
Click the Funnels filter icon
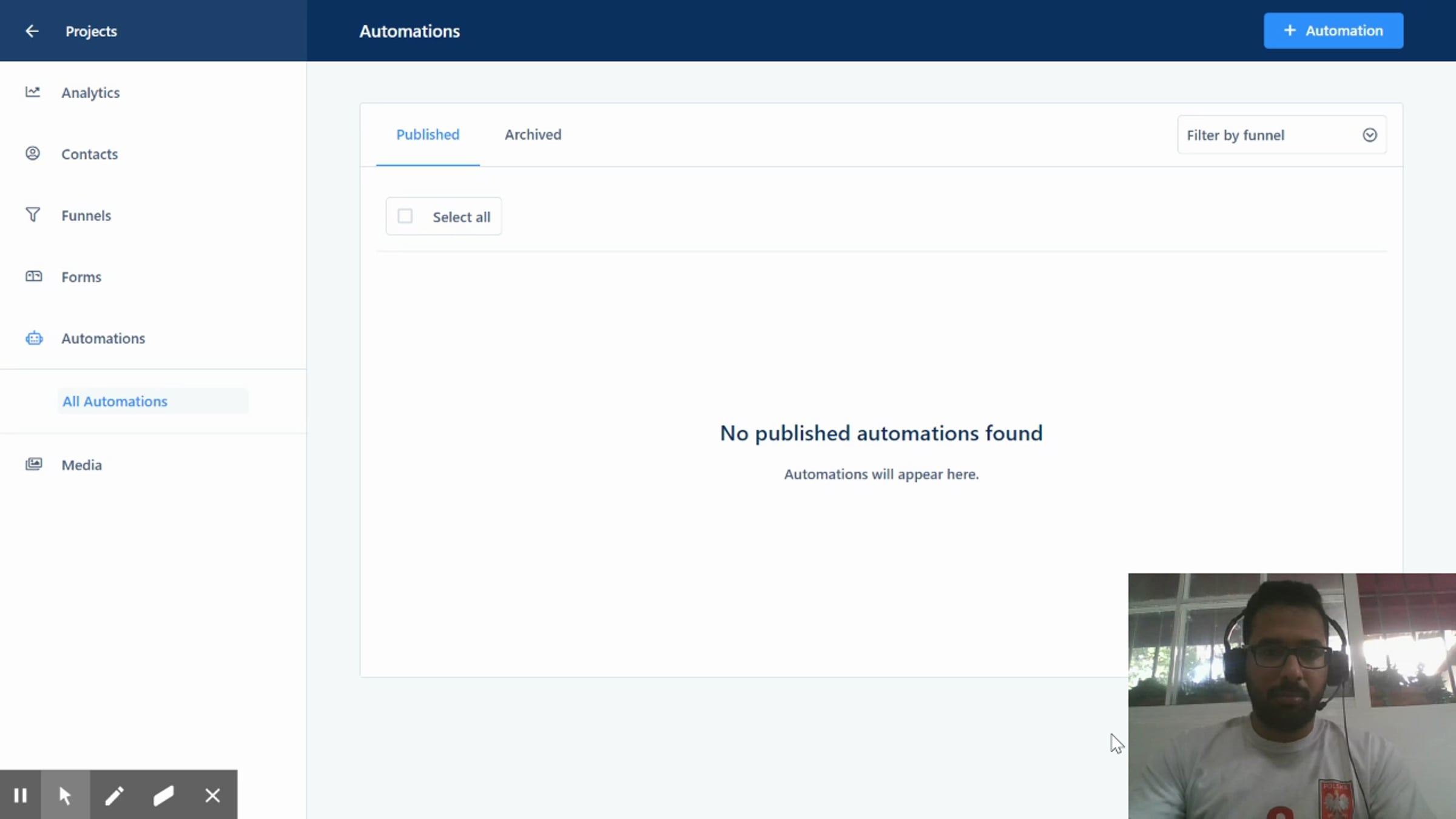coord(33,215)
